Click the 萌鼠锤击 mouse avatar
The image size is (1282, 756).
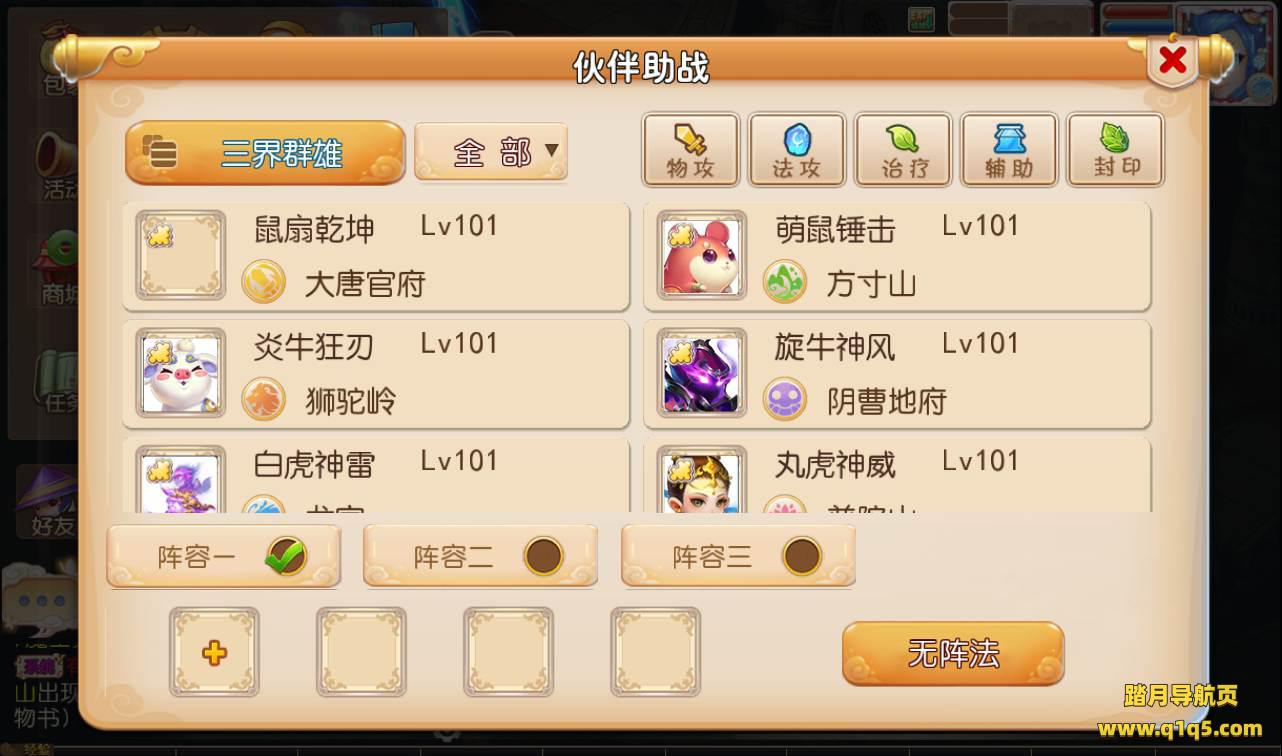click(701, 255)
